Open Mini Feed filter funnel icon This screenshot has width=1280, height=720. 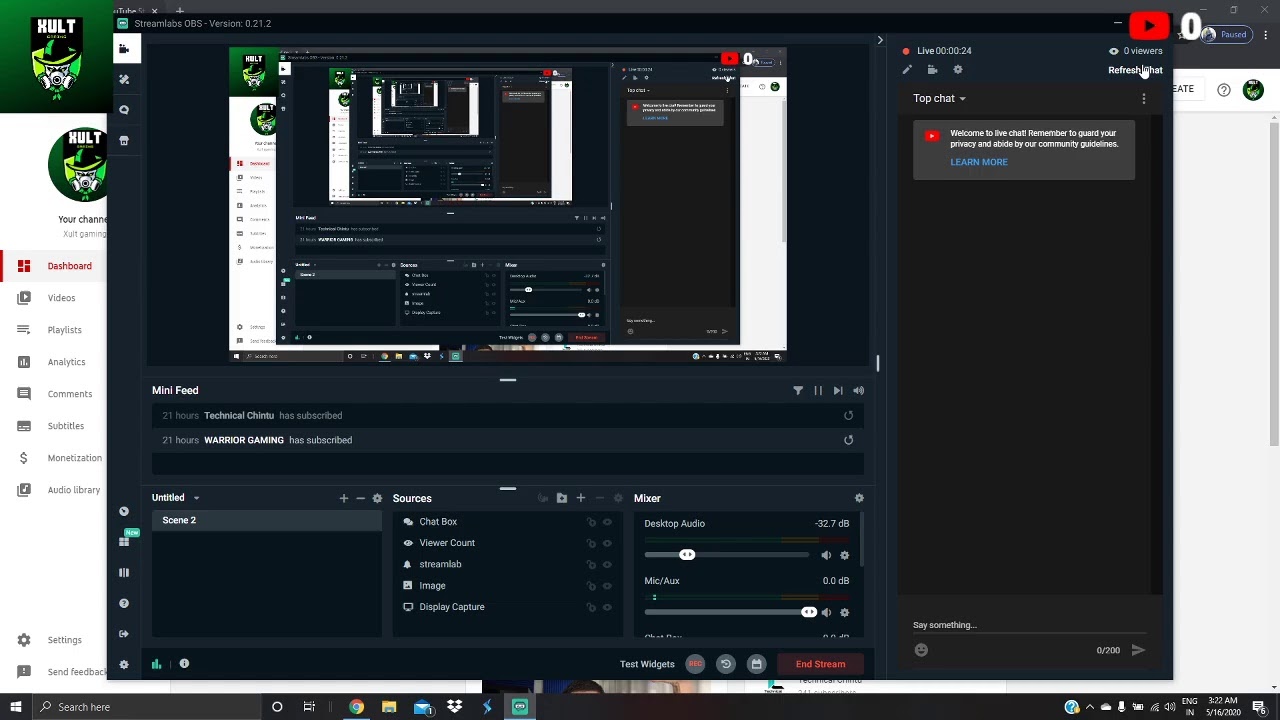click(798, 391)
